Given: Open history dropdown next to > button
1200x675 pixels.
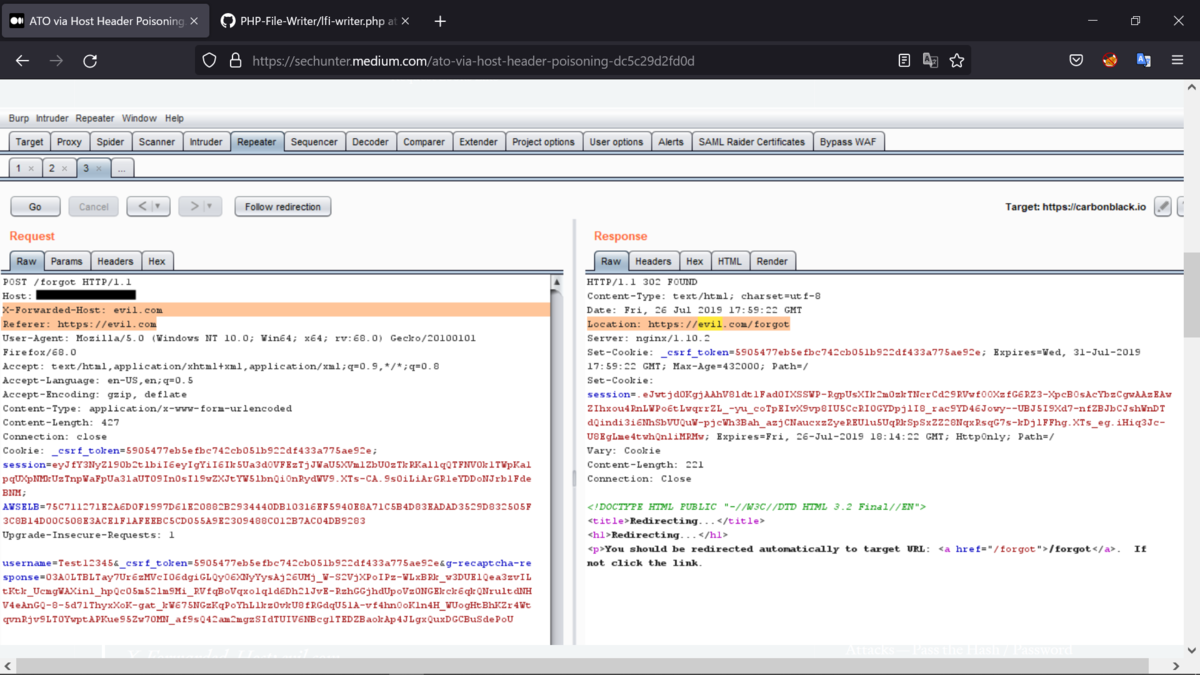Looking at the screenshot, I should (x=212, y=207).
